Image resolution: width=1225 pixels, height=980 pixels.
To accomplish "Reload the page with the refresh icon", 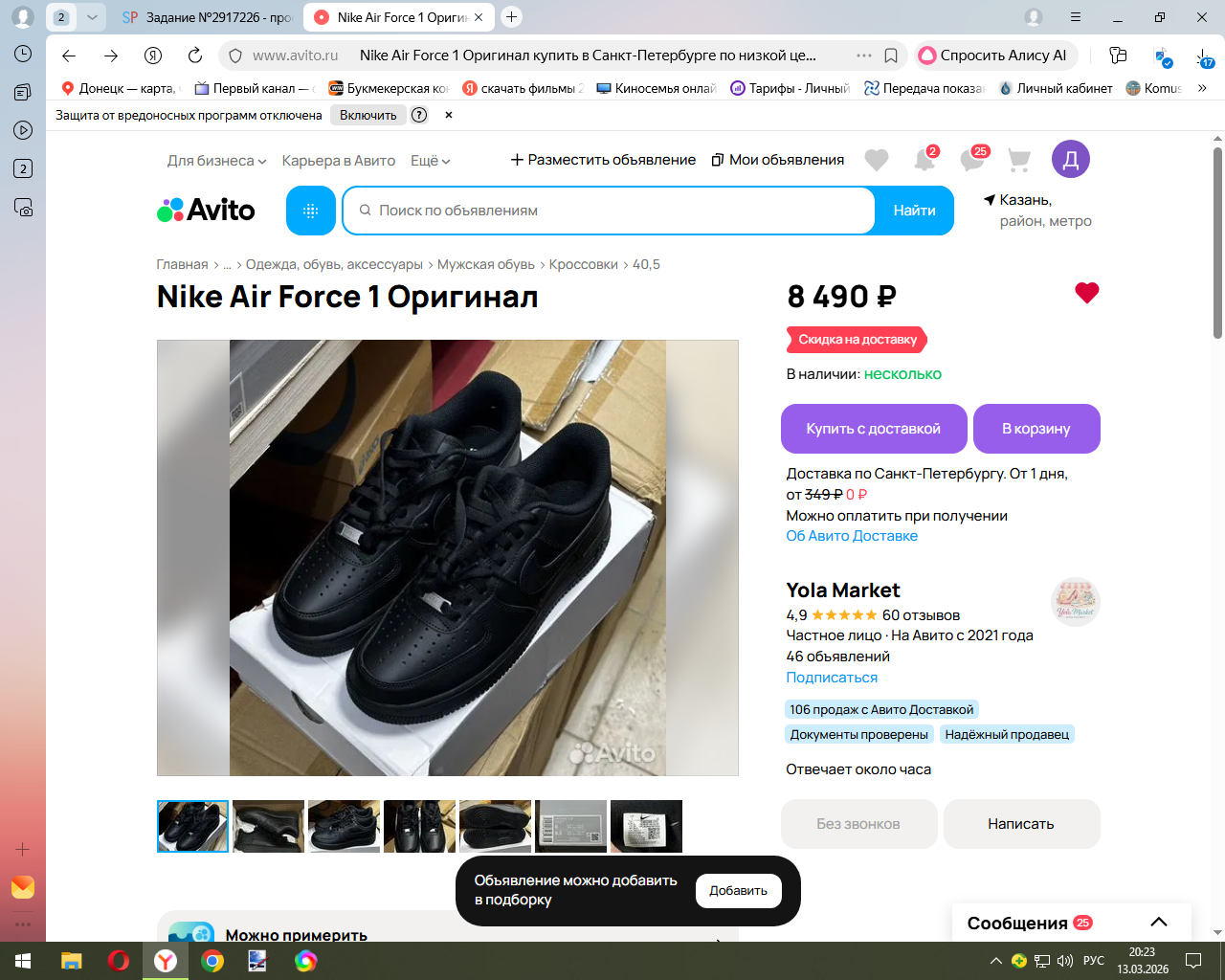I will (x=195, y=56).
